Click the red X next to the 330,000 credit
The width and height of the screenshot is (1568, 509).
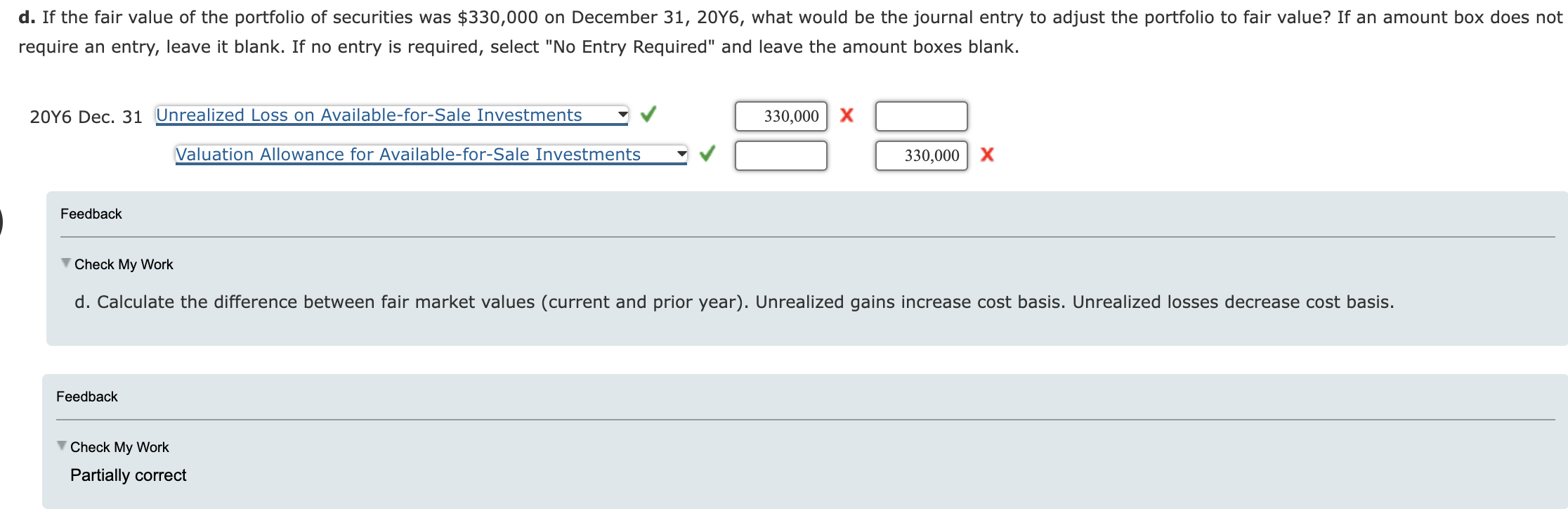coord(988,155)
